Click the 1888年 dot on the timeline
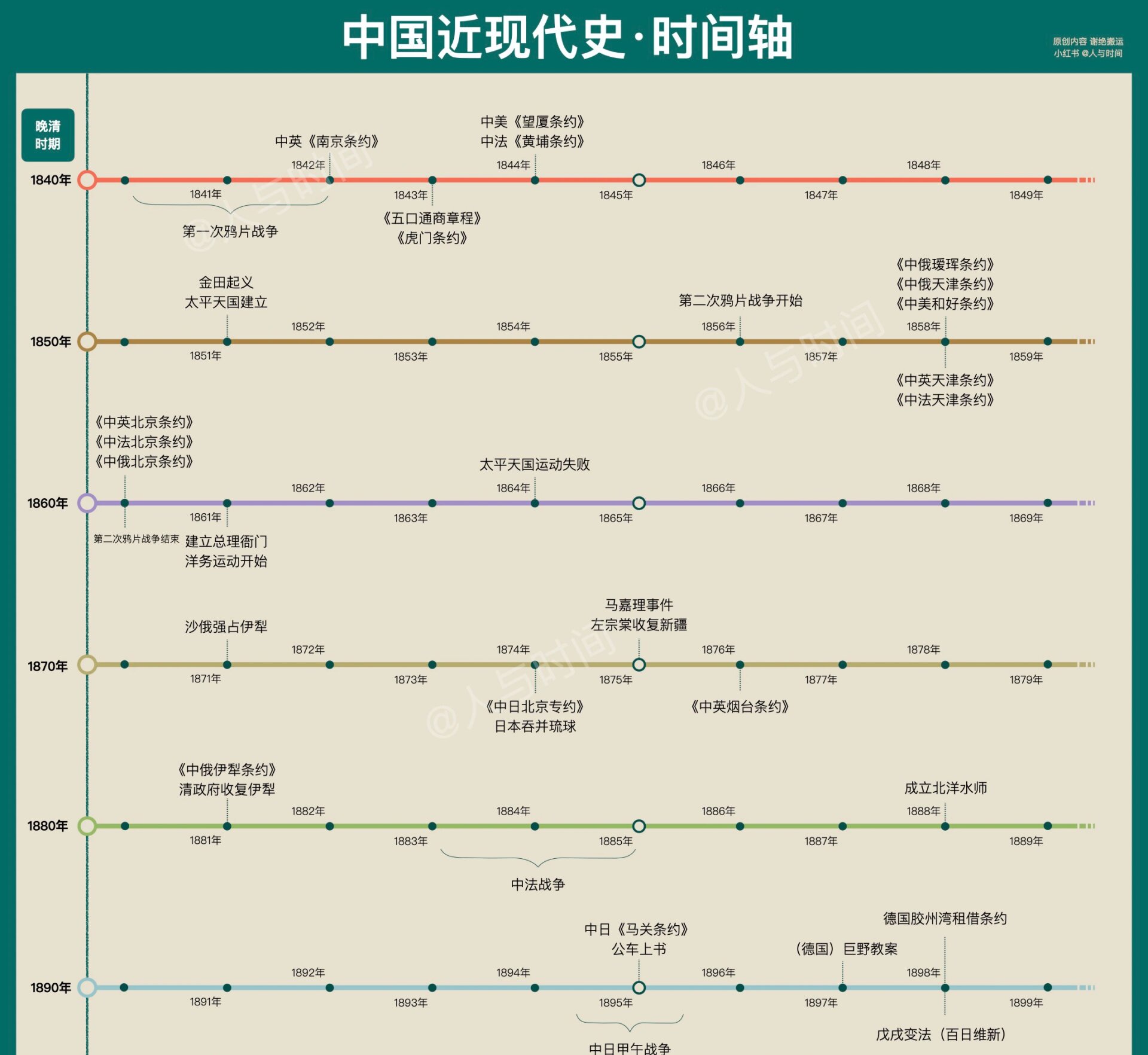Viewport: 1148px width, 1055px height. 945,826
